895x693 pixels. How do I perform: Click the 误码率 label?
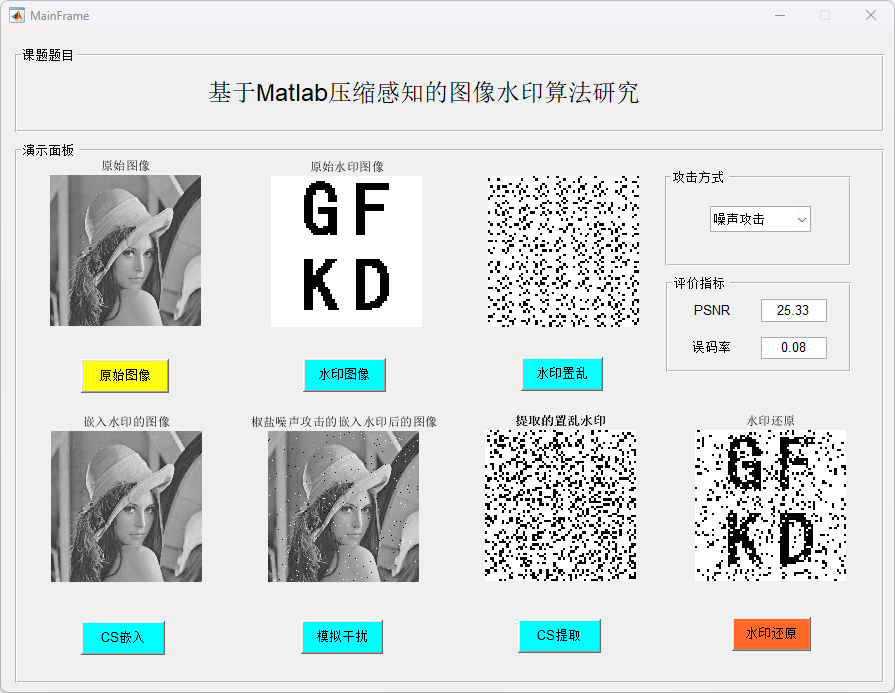click(711, 347)
